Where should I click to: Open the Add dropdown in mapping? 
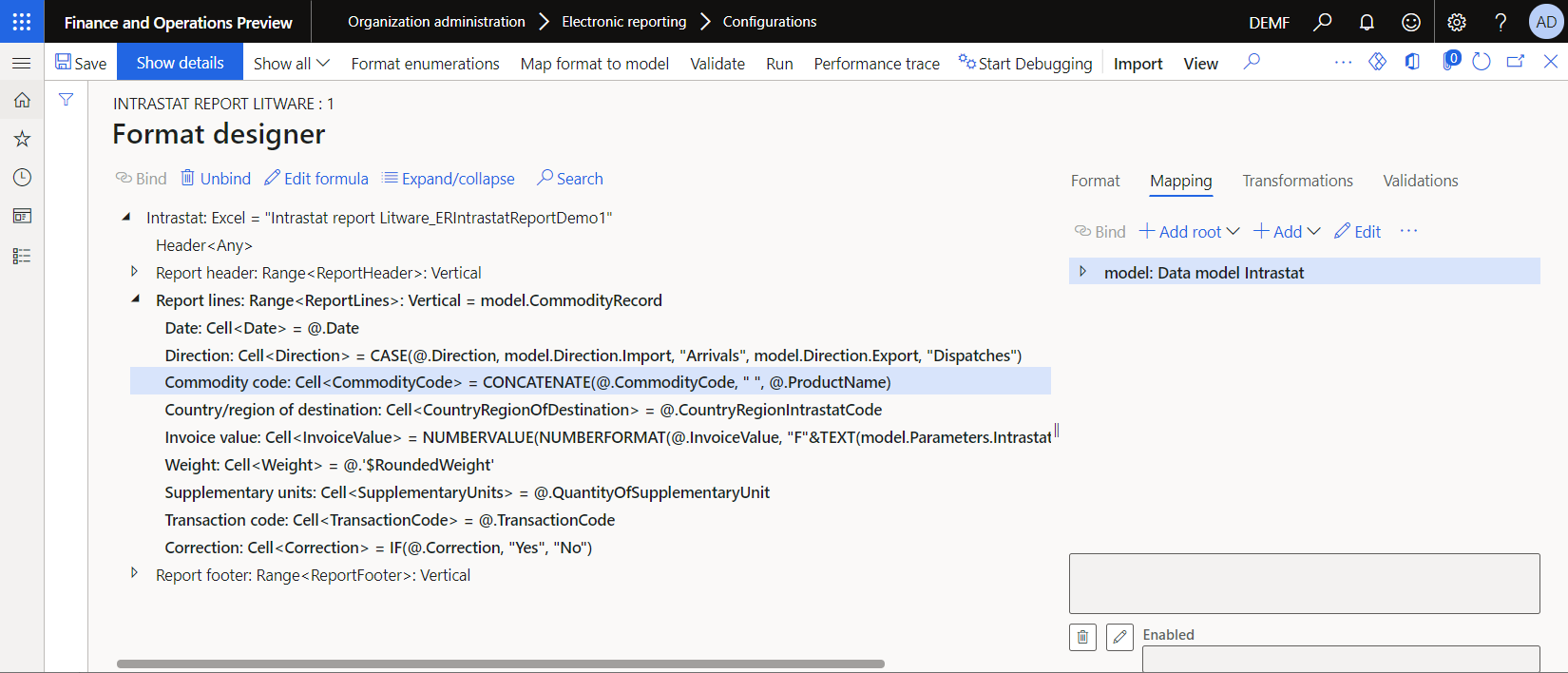tap(1287, 231)
